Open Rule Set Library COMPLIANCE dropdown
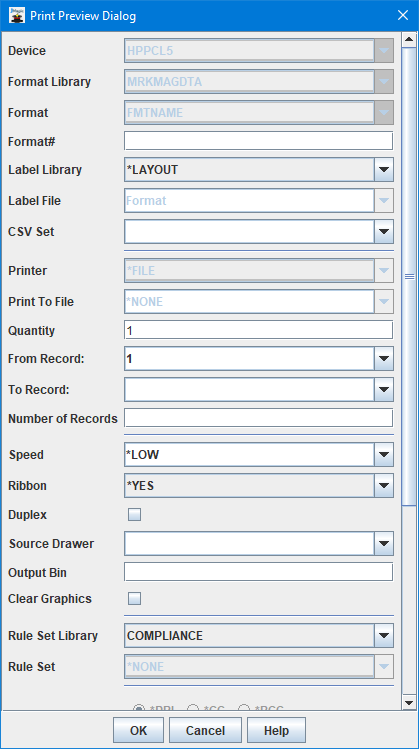 click(x=384, y=636)
